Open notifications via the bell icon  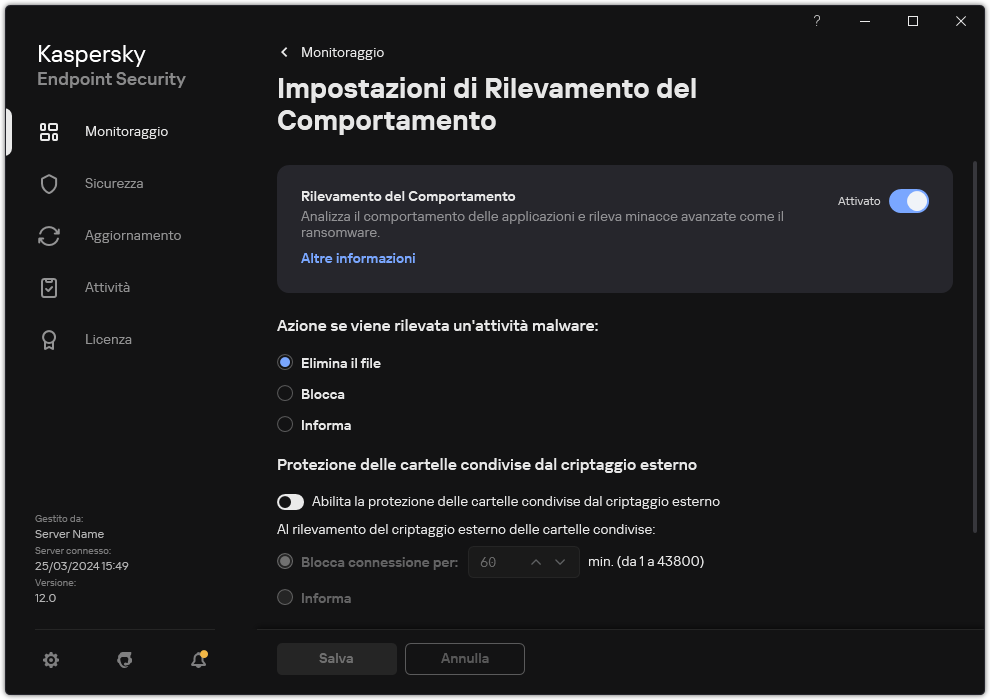pyautogui.click(x=197, y=661)
